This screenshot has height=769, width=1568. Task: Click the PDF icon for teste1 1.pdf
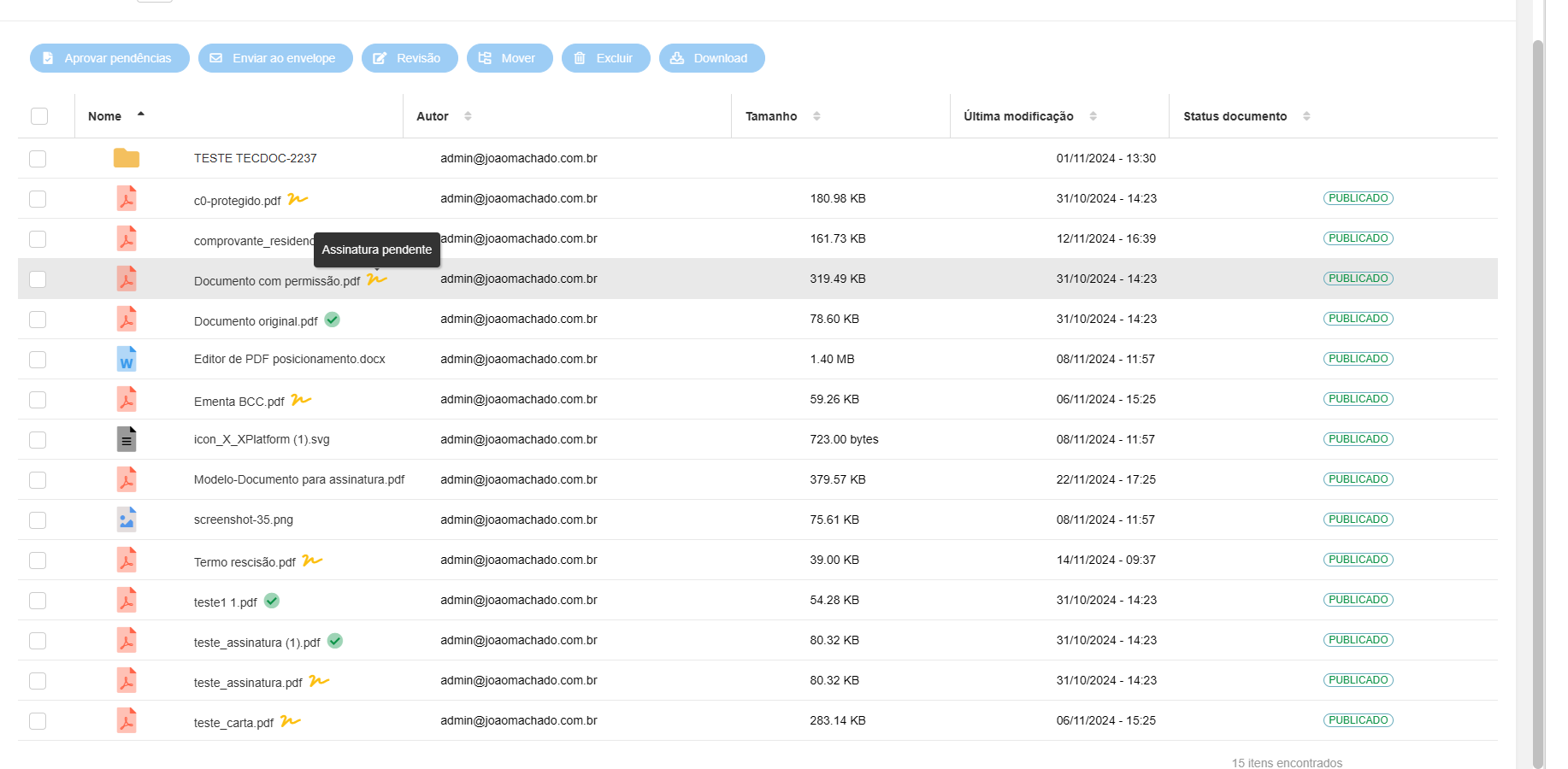coord(127,600)
